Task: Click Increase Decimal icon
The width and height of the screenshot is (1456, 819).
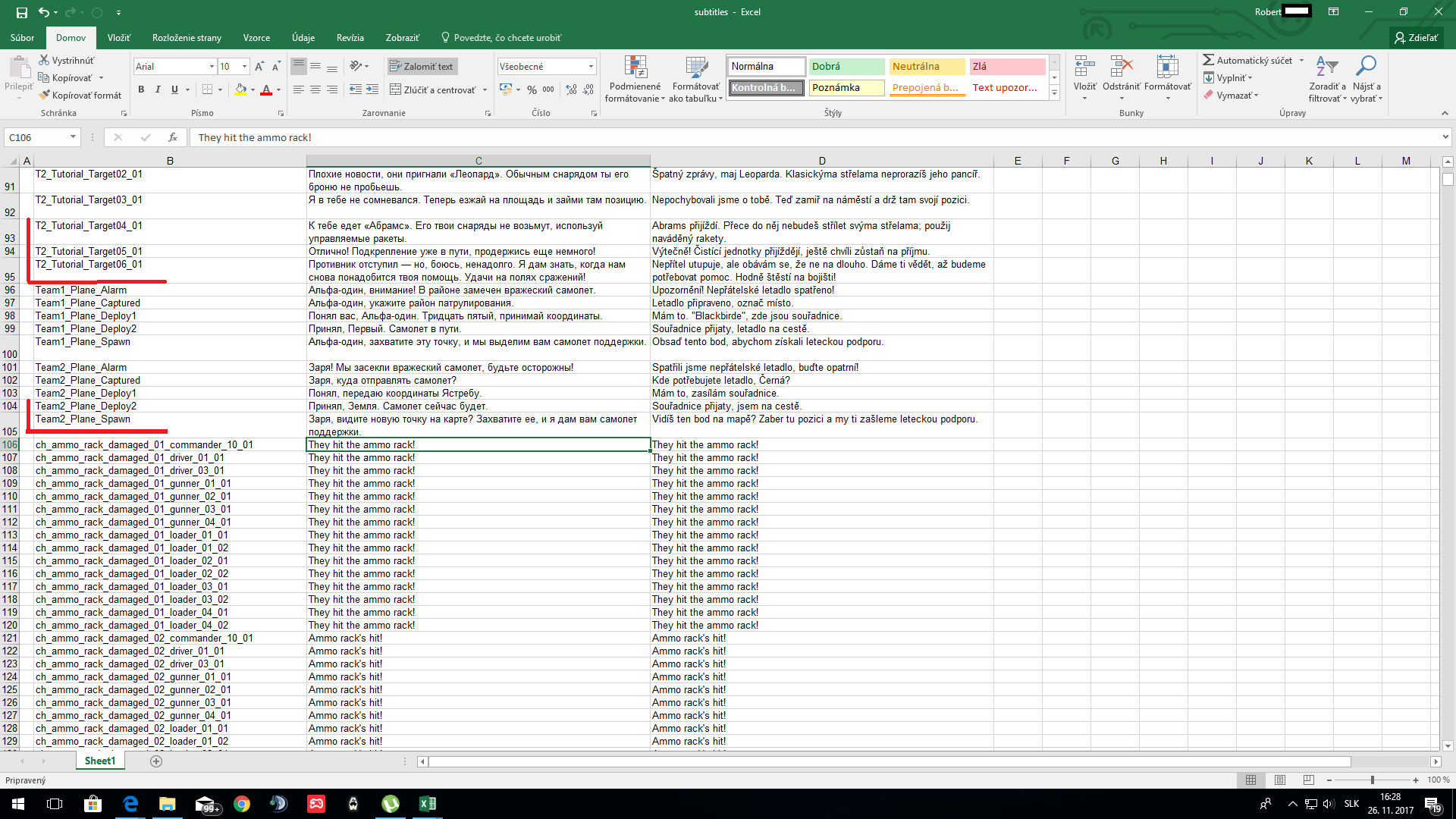Action: 571,89
